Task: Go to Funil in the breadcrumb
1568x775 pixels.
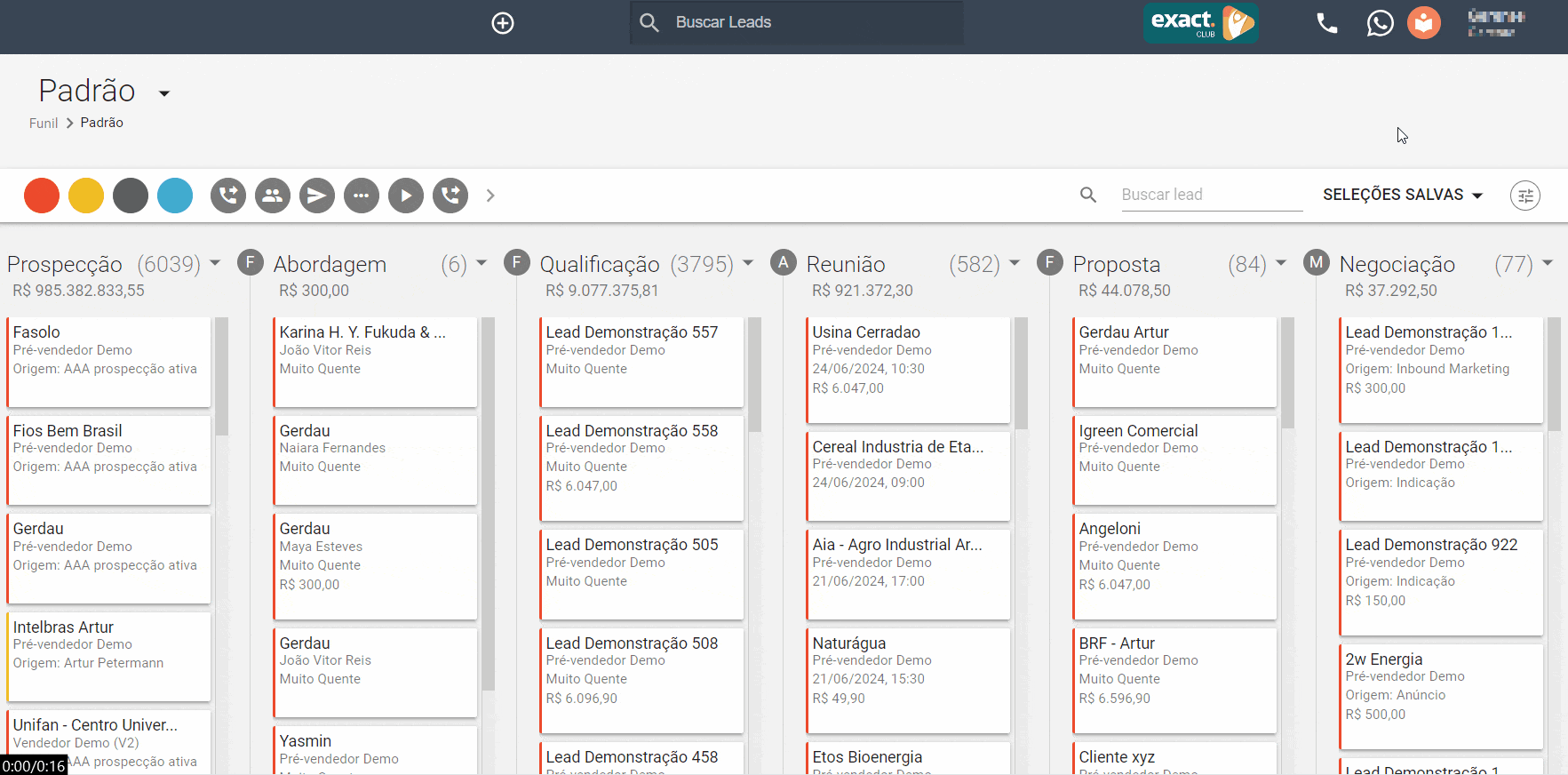Action: point(43,124)
